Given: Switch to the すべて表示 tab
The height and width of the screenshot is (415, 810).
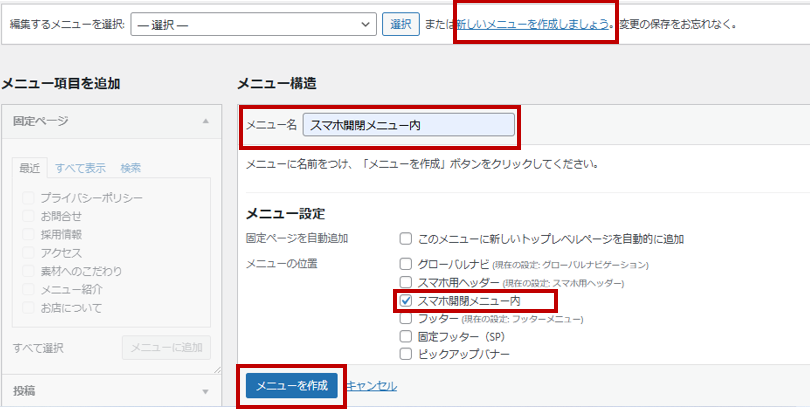Looking at the screenshot, I should [80, 168].
